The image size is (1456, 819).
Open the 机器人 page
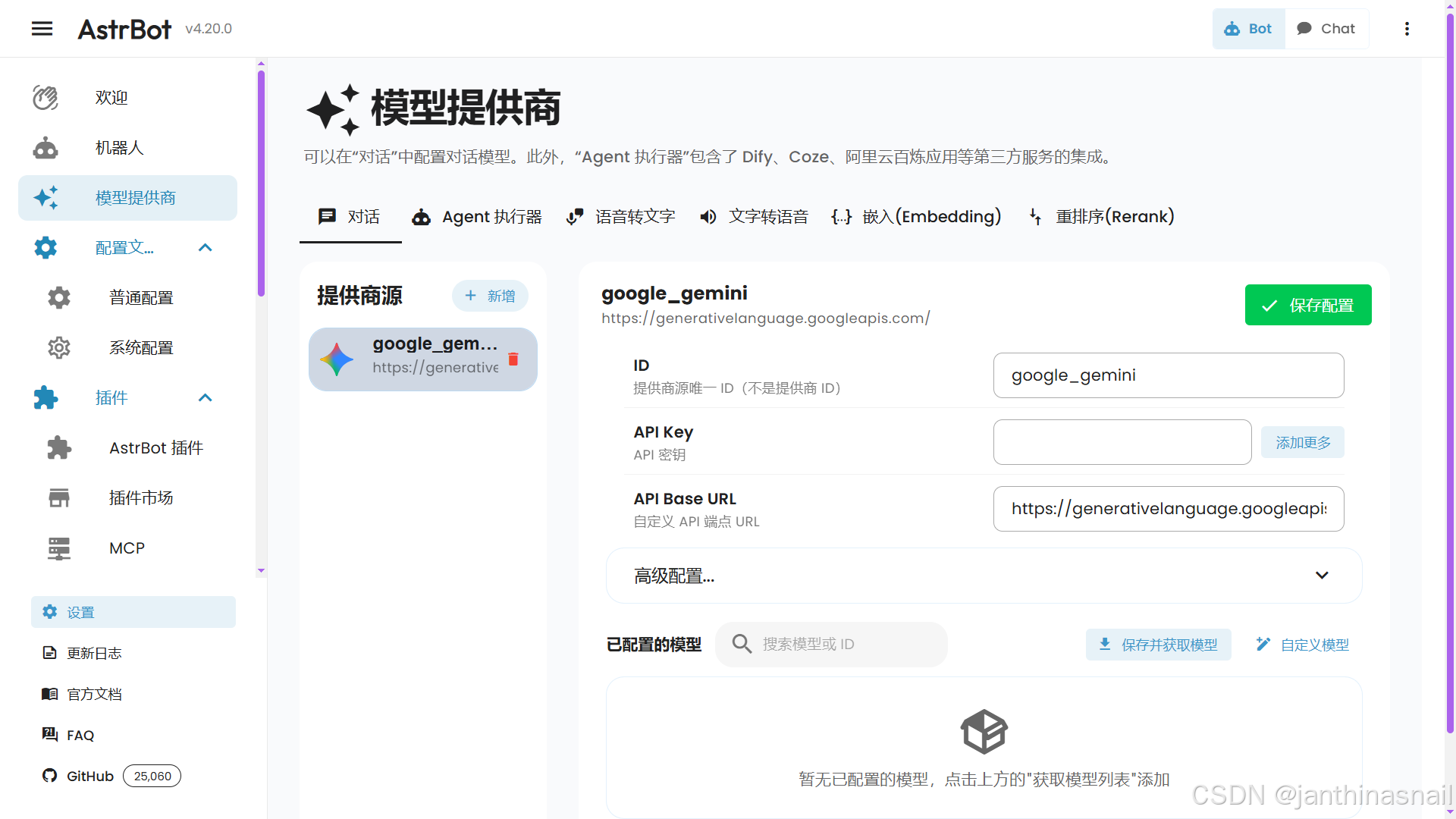[x=127, y=148]
